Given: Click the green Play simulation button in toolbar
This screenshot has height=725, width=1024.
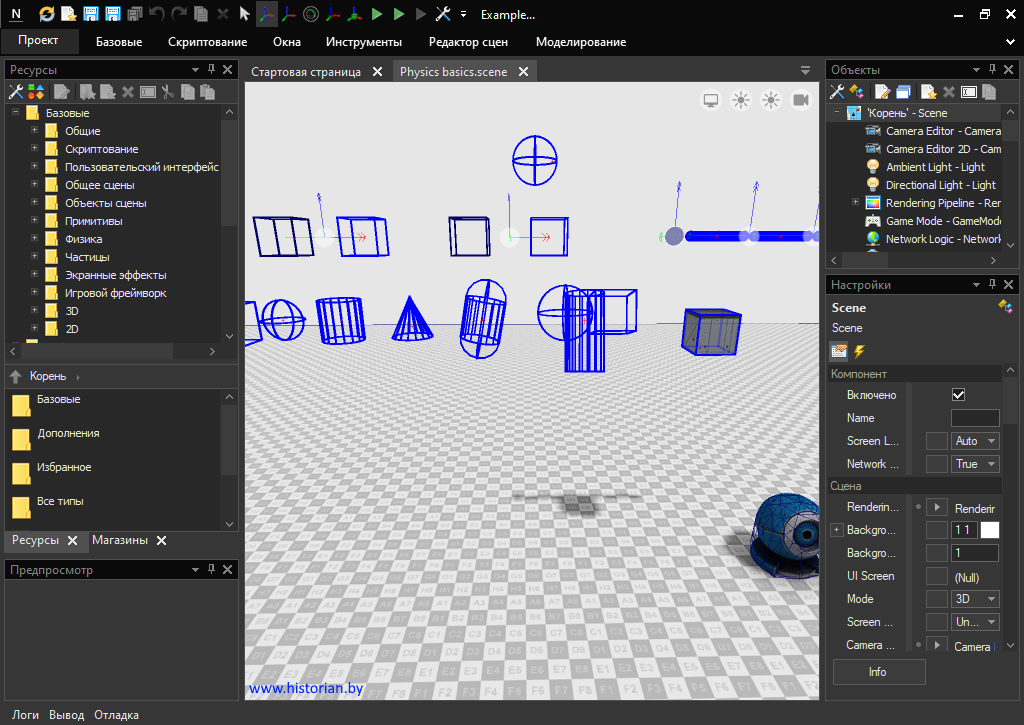Looking at the screenshot, I should point(377,14).
